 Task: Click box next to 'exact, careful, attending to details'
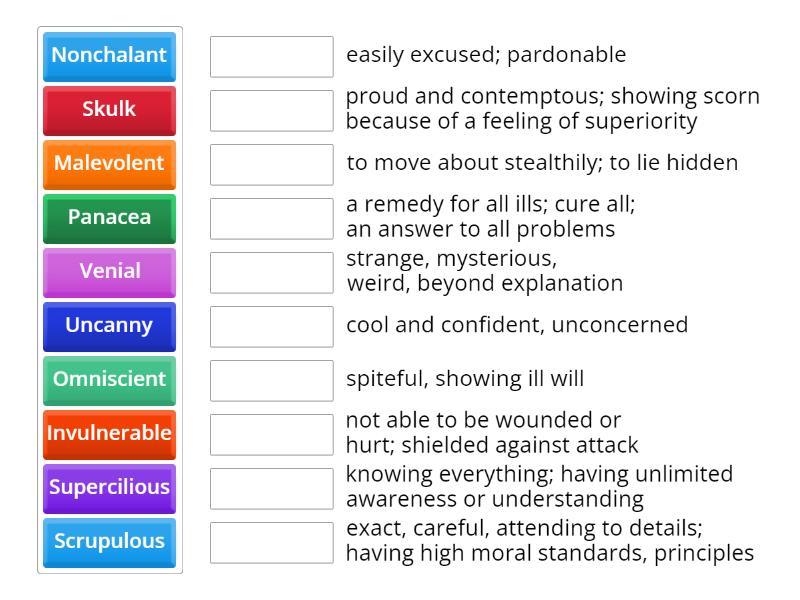click(271, 542)
